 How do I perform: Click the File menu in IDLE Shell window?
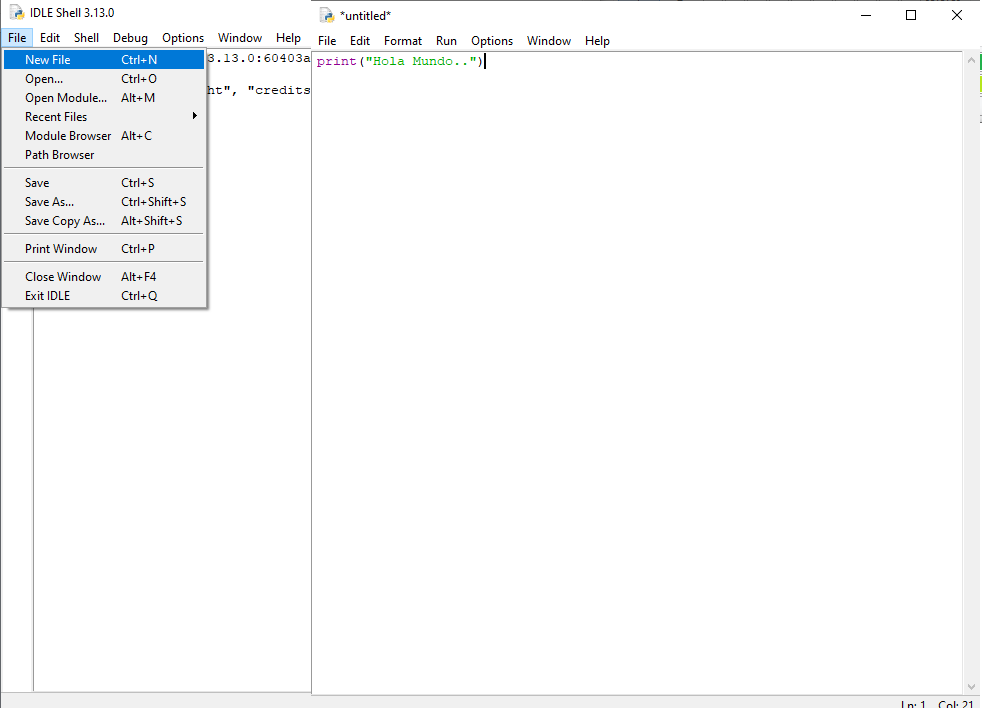click(x=17, y=38)
